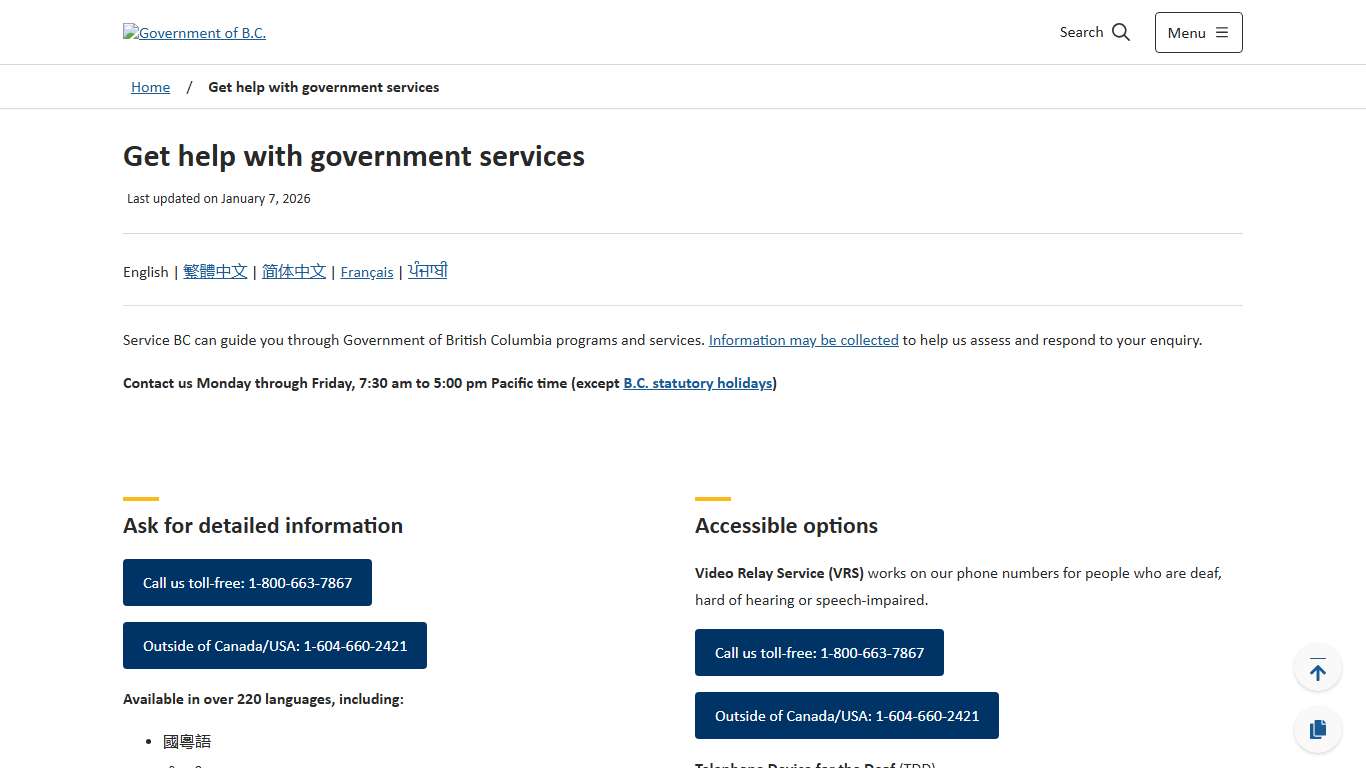Open the Français version of the page
This screenshot has width=1366, height=768.
(x=366, y=271)
